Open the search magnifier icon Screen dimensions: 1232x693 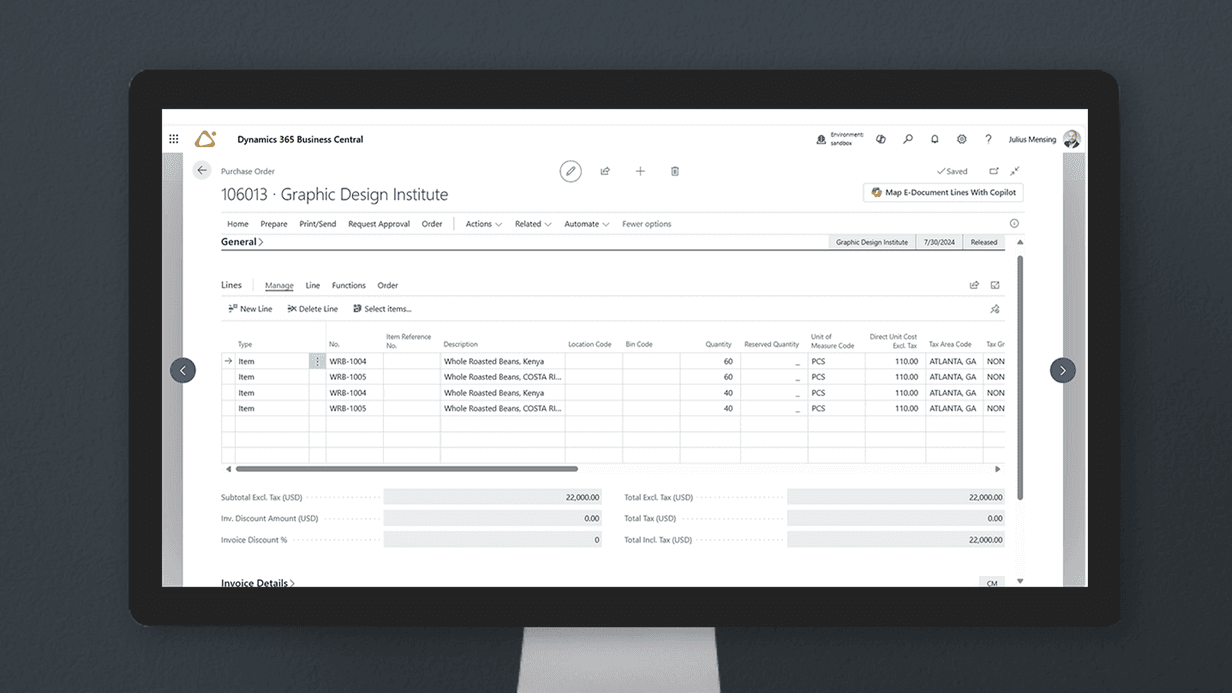[908, 140]
